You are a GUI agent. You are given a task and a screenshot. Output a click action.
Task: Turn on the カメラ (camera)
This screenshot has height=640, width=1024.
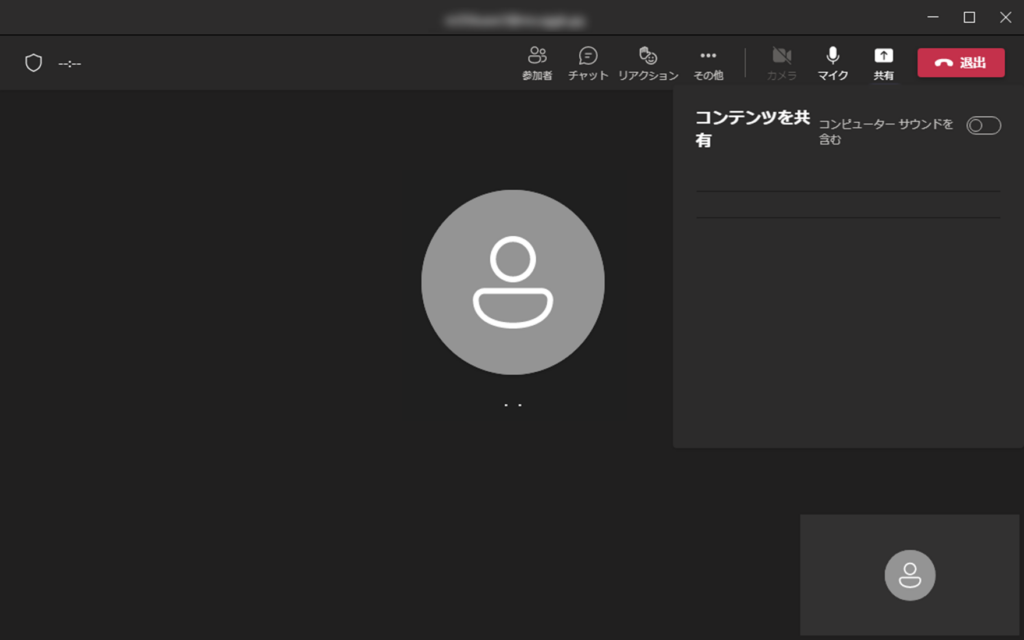pos(782,63)
